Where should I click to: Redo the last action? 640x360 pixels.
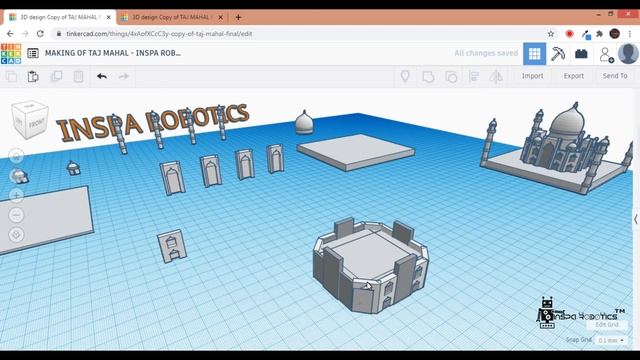click(x=124, y=76)
